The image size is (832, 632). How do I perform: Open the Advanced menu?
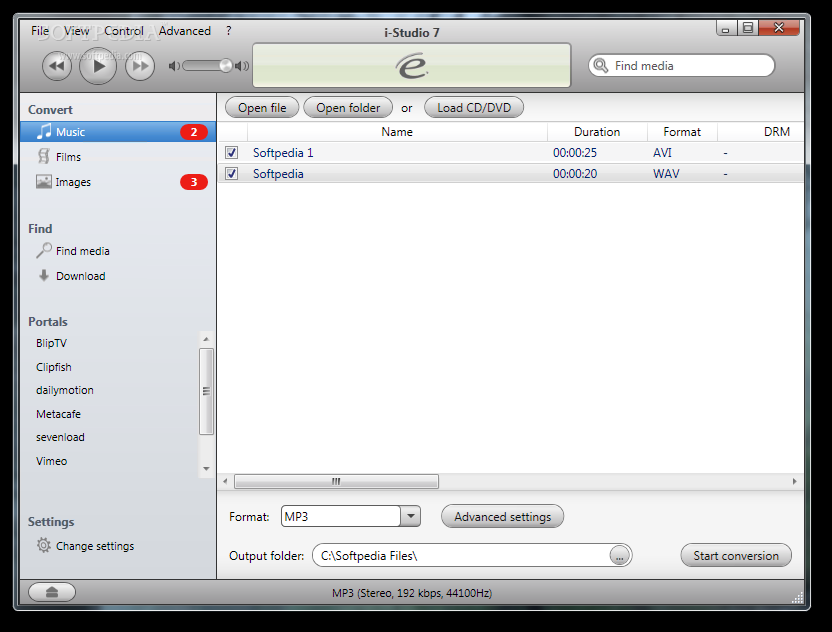(185, 31)
